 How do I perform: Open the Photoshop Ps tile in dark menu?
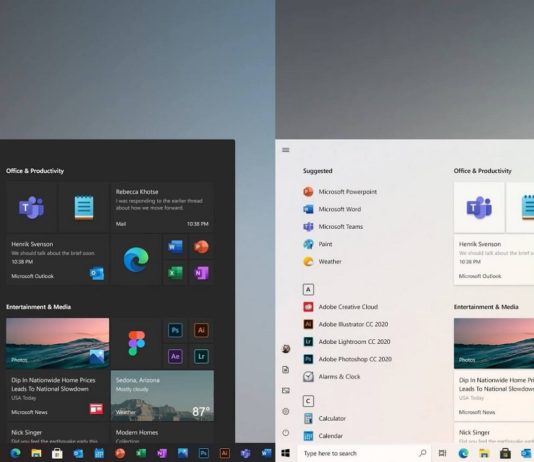pyautogui.click(x=175, y=330)
